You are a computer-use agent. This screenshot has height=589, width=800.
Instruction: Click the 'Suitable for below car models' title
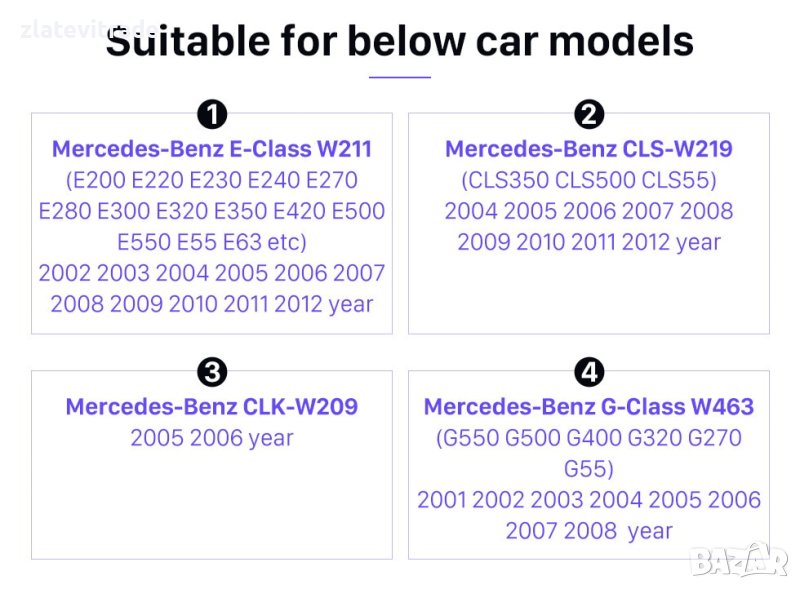(x=400, y=42)
